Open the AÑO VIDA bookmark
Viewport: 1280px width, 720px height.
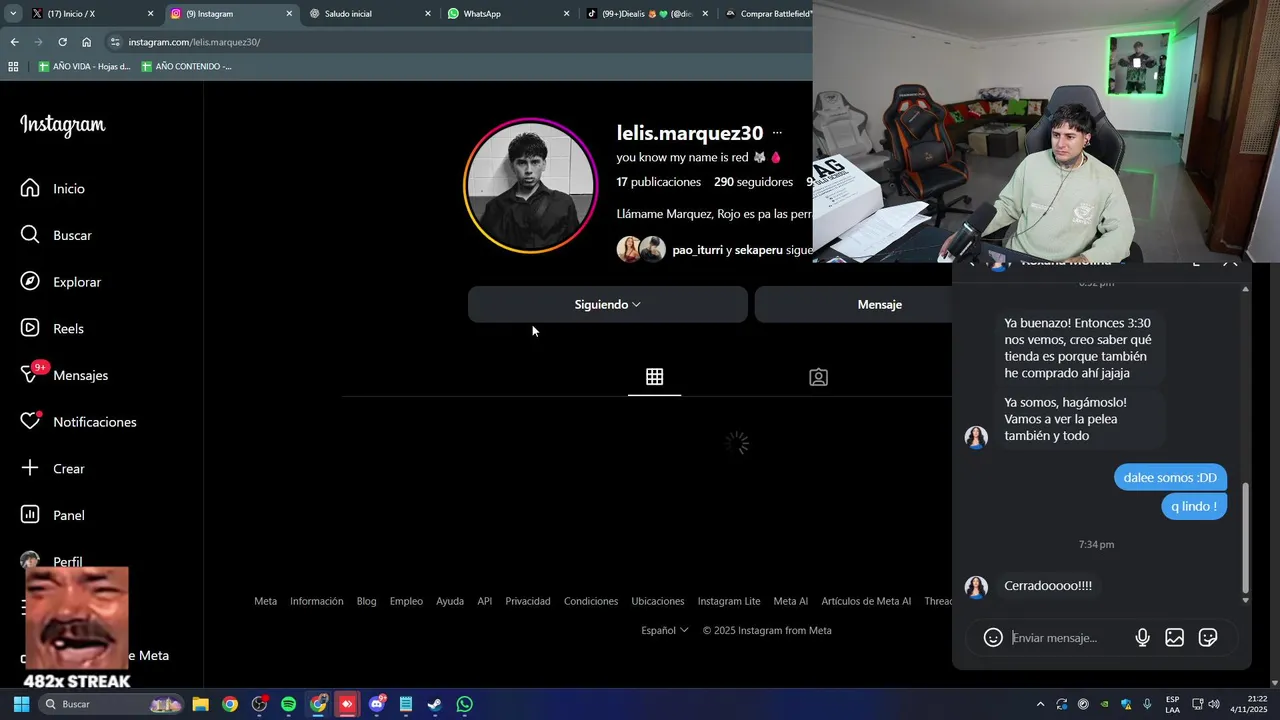[x=84, y=67]
